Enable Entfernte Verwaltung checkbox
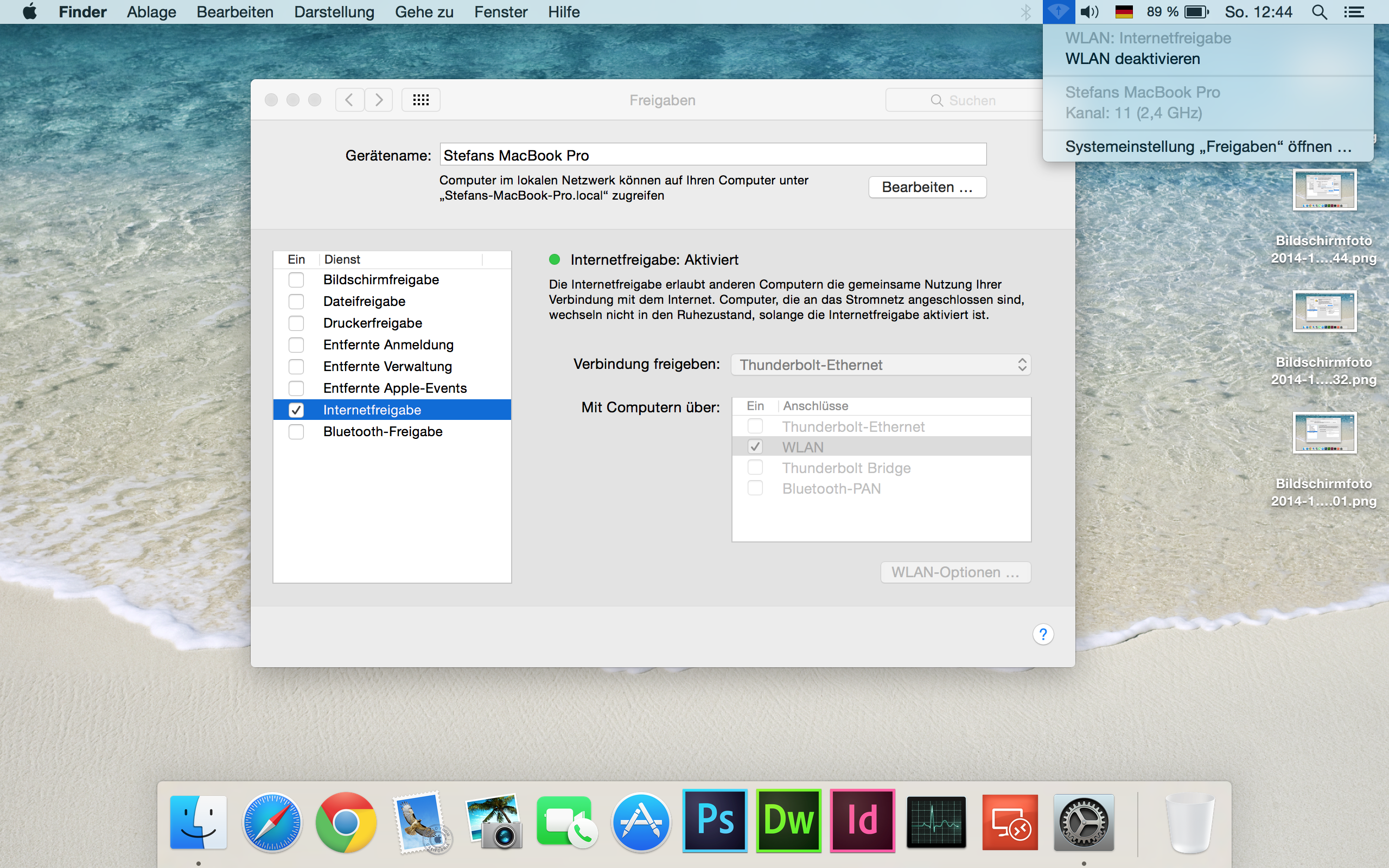The width and height of the screenshot is (1389, 868). tap(296, 366)
